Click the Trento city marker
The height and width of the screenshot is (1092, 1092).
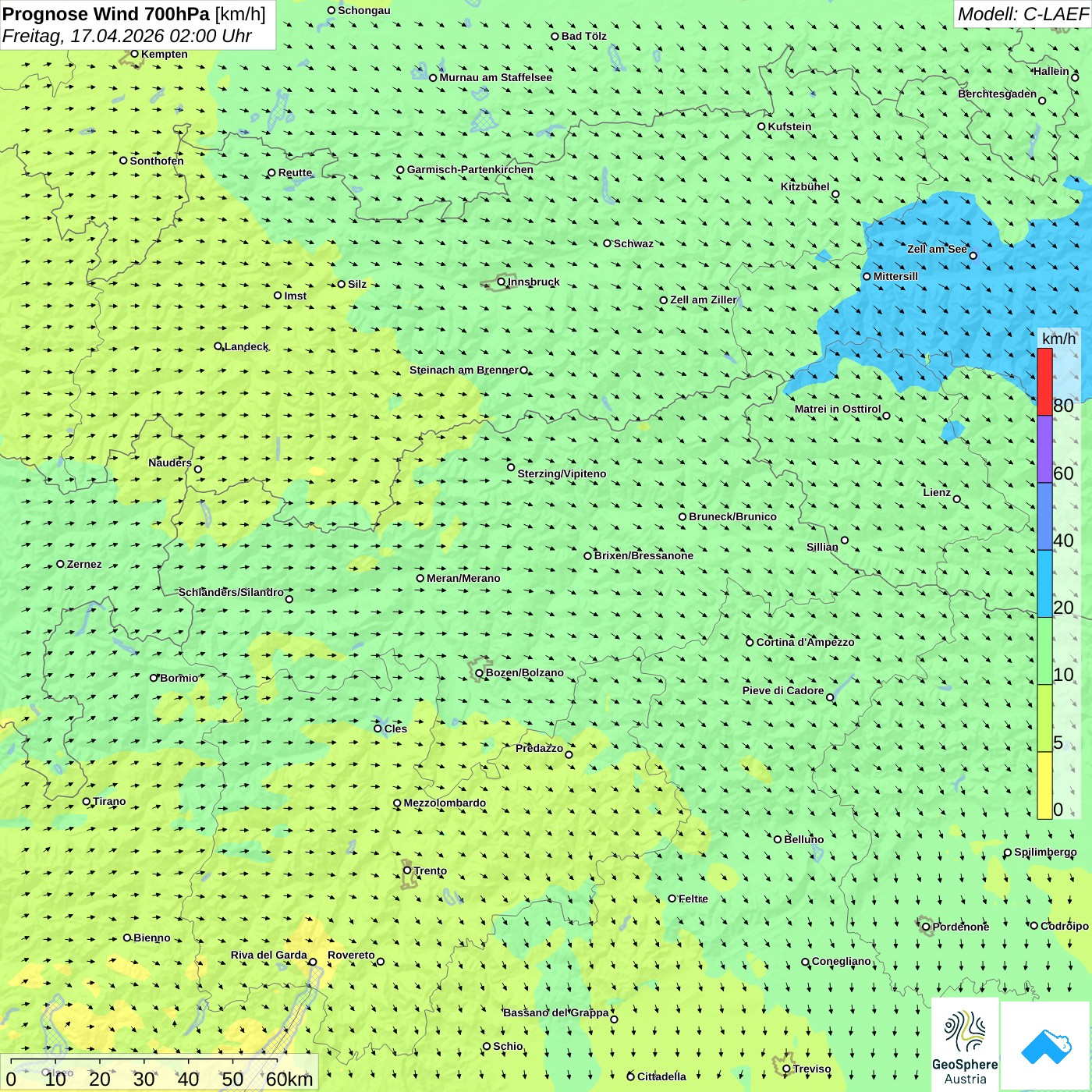click(407, 870)
